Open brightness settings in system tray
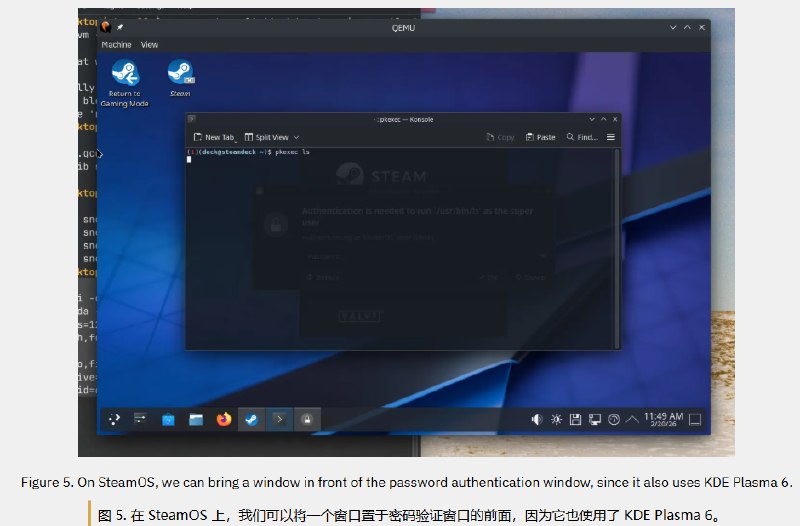This screenshot has width=800, height=526. point(556,419)
